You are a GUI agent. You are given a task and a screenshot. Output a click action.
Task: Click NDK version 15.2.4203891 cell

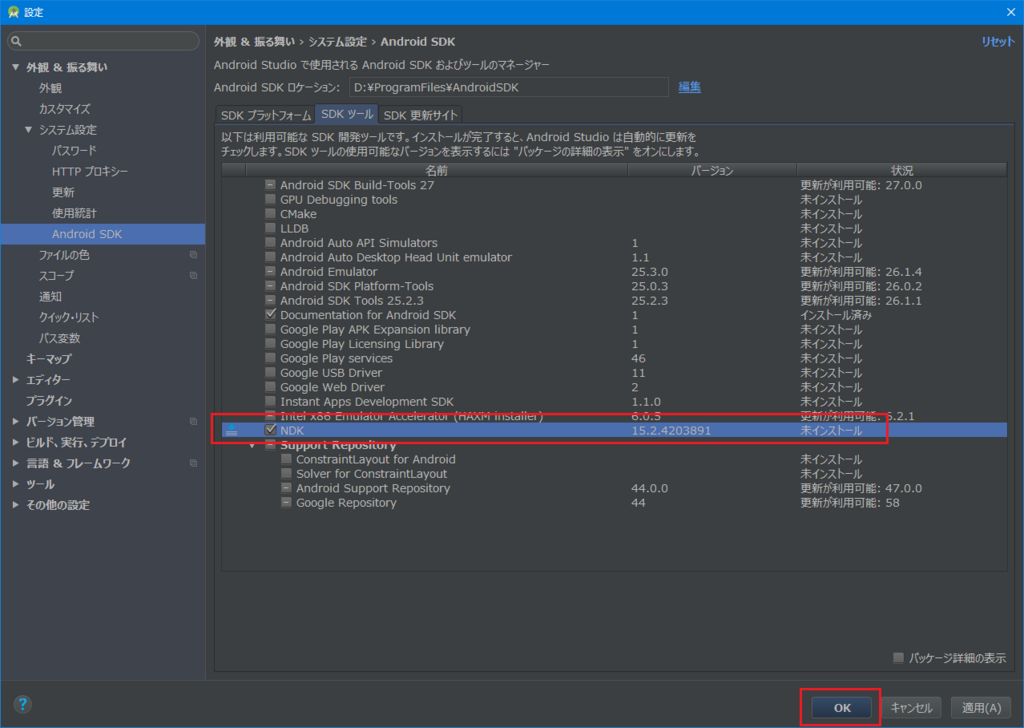[x=671, y=430]
